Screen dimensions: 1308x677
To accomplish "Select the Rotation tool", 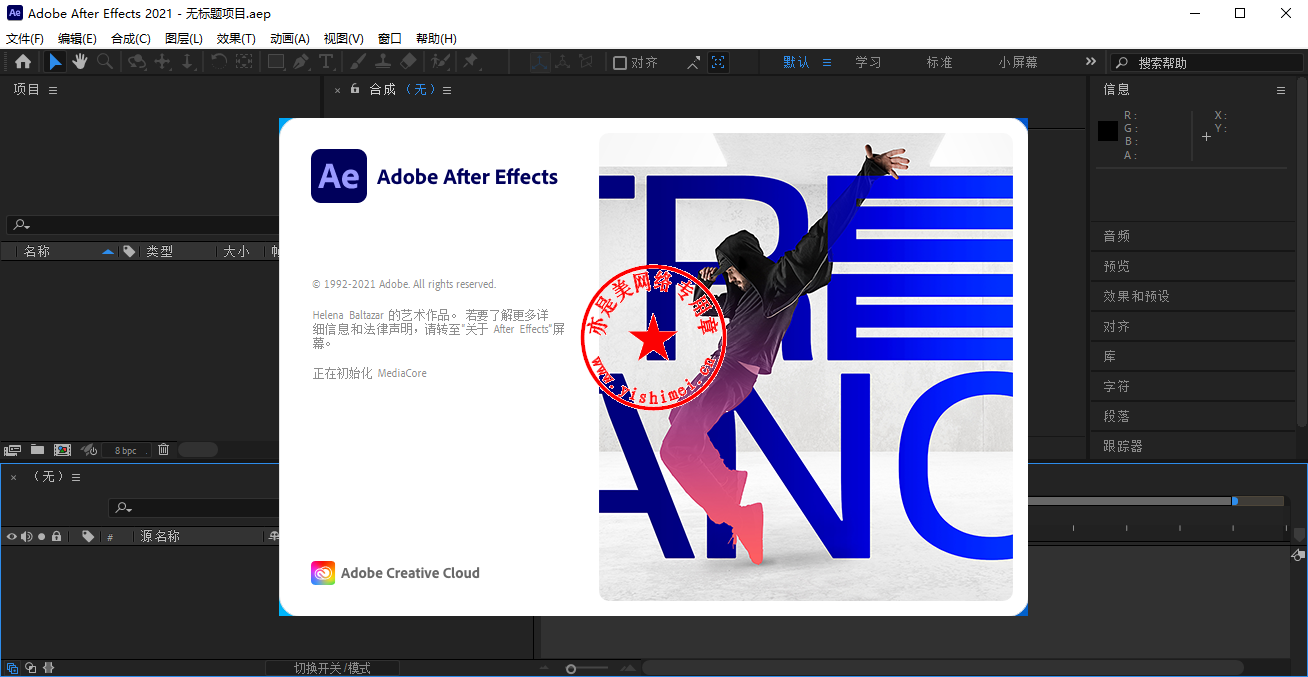I will (219, 62).
